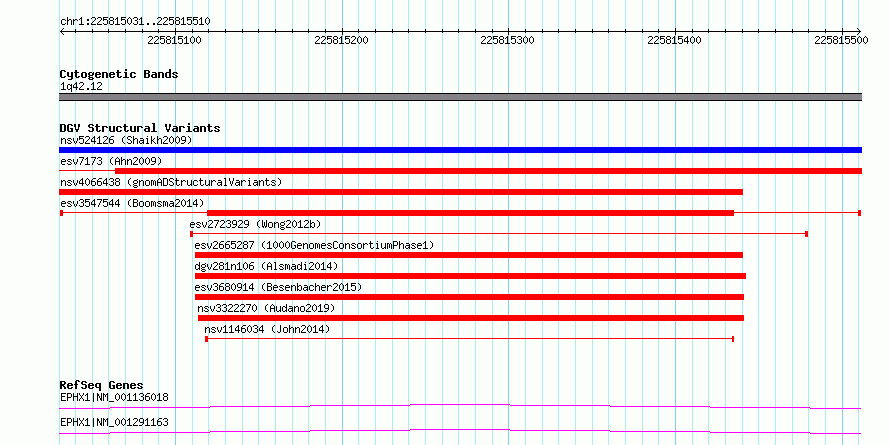Open gene label EPHX1|NM_001291163
Viewport: 890px width, 445px height.
tap(114, 422)
